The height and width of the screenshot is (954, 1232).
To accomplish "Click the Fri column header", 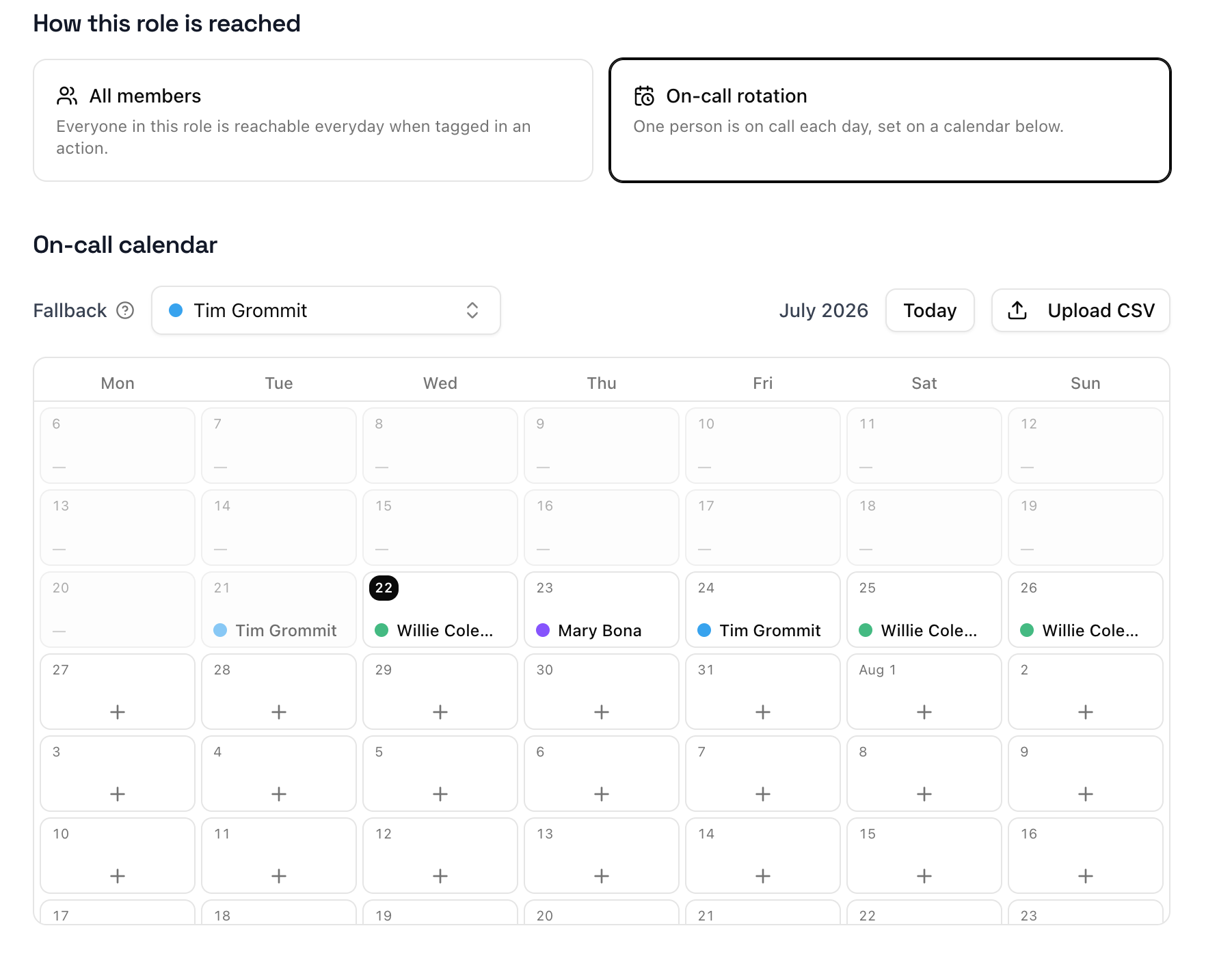I will pyautogui.click(x=763, y=383).
